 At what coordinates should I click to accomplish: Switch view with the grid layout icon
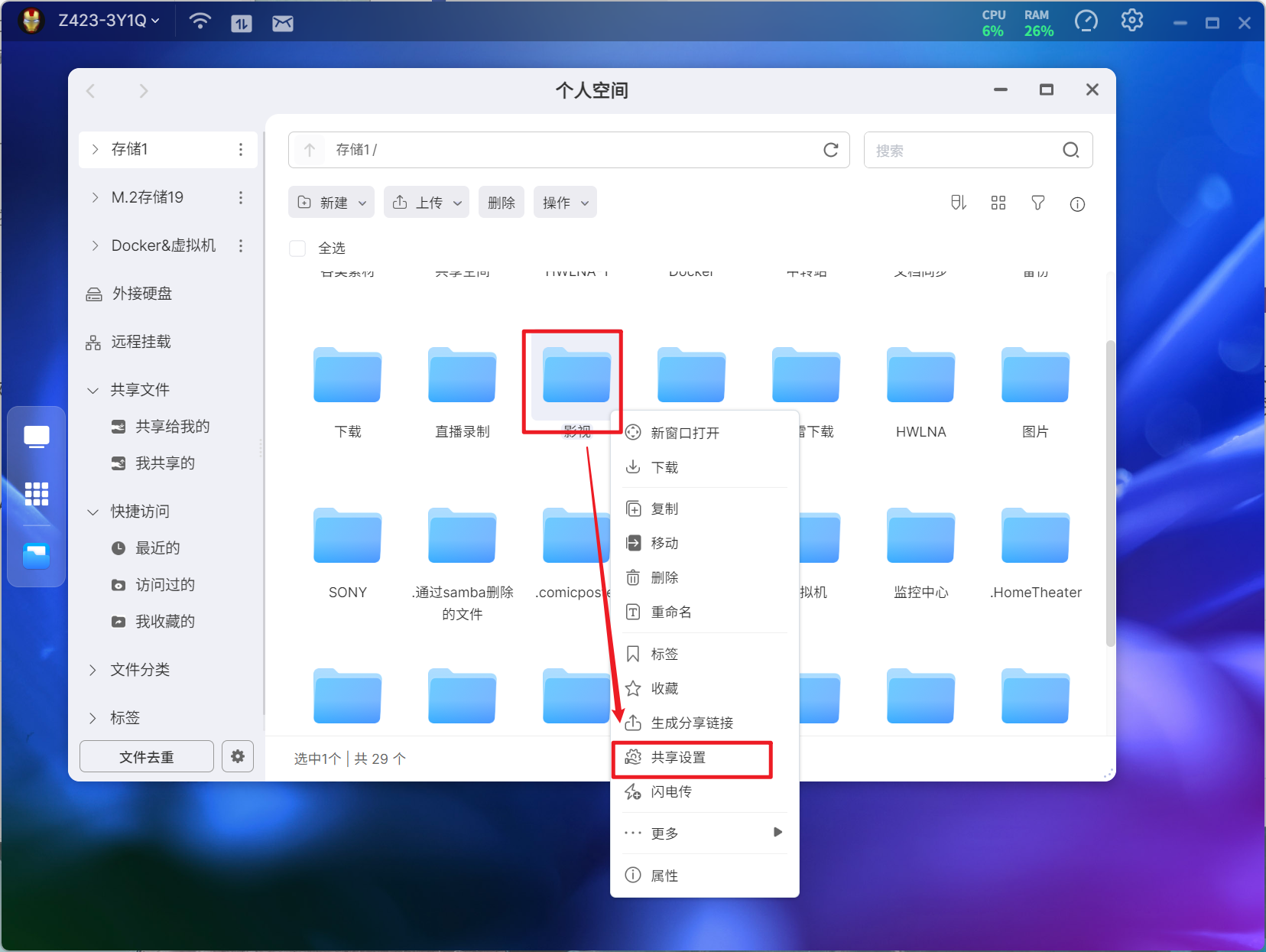tap(998, 203)
